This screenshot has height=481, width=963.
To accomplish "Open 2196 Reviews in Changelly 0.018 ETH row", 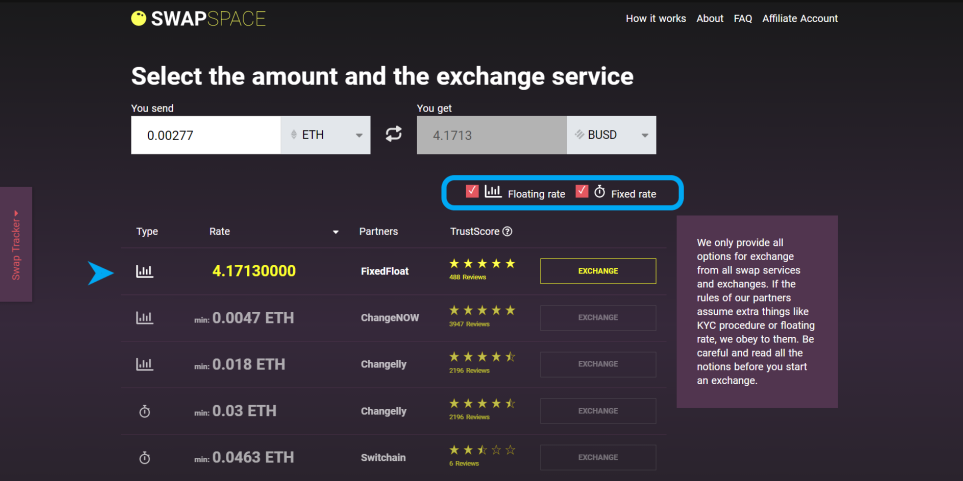I will (469, 371).
